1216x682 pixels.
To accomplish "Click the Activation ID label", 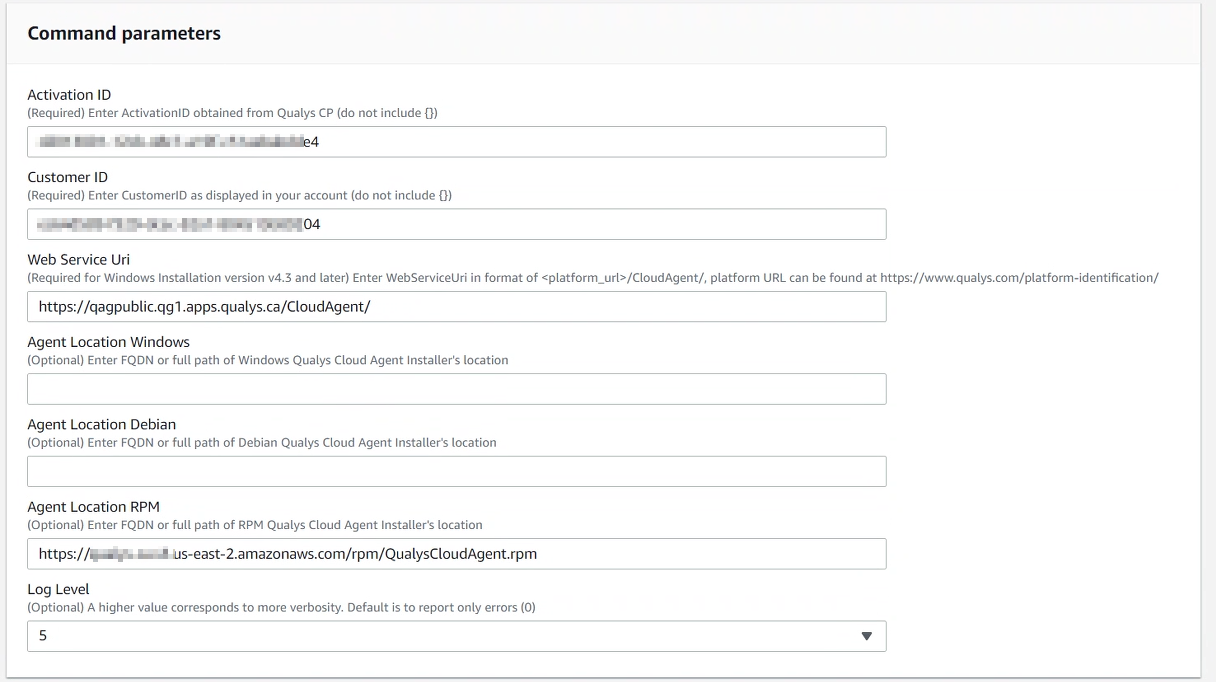I will click(68, 94).
